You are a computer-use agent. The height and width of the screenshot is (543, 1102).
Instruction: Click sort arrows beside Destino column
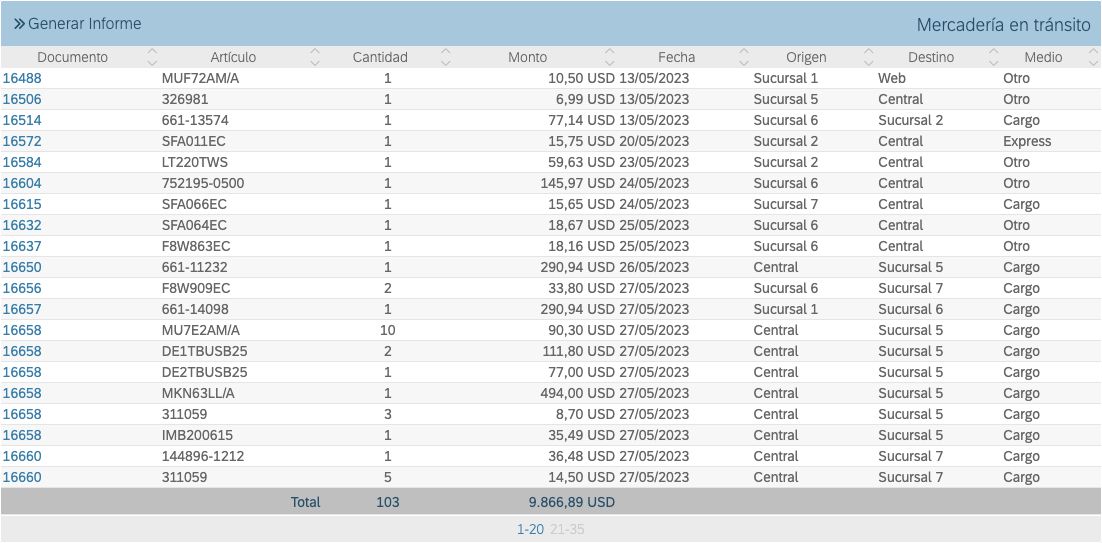tap(992, 58)
